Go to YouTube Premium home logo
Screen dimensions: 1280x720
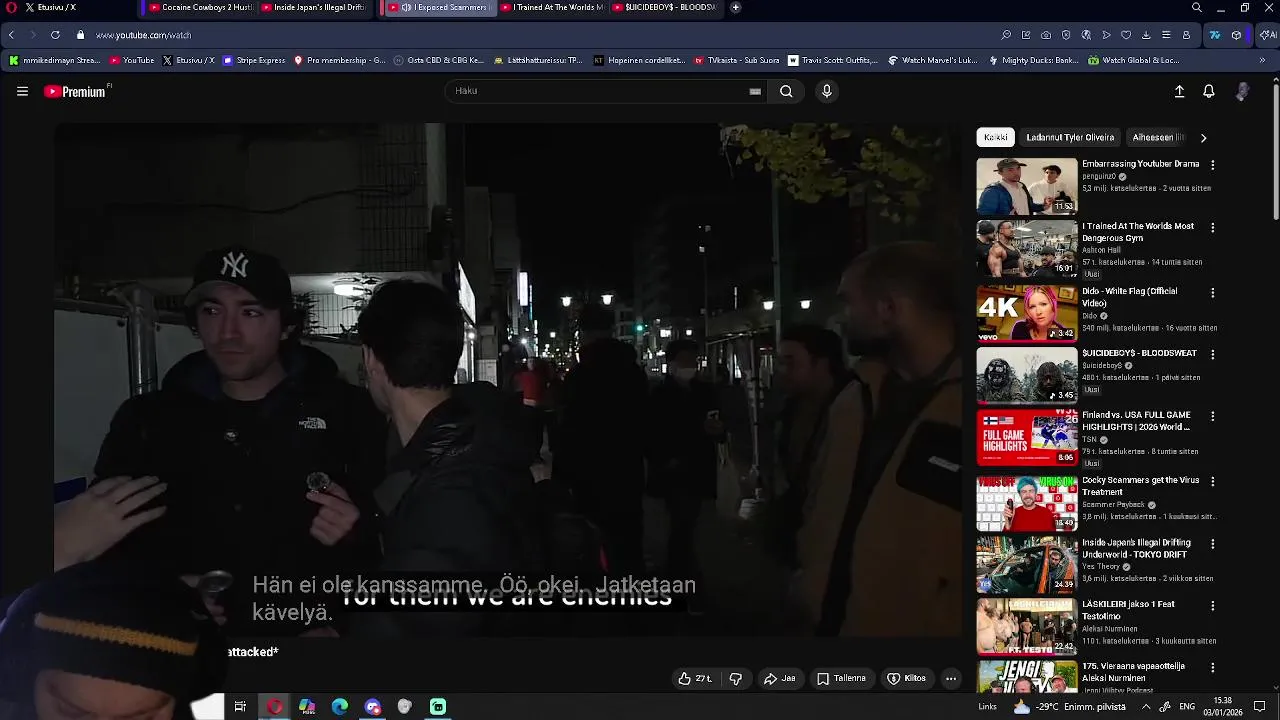76,91
